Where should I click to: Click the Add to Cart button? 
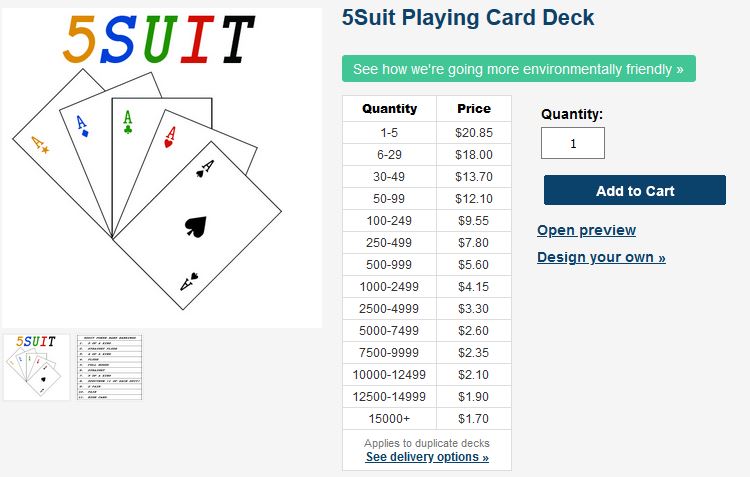[635, 190]
